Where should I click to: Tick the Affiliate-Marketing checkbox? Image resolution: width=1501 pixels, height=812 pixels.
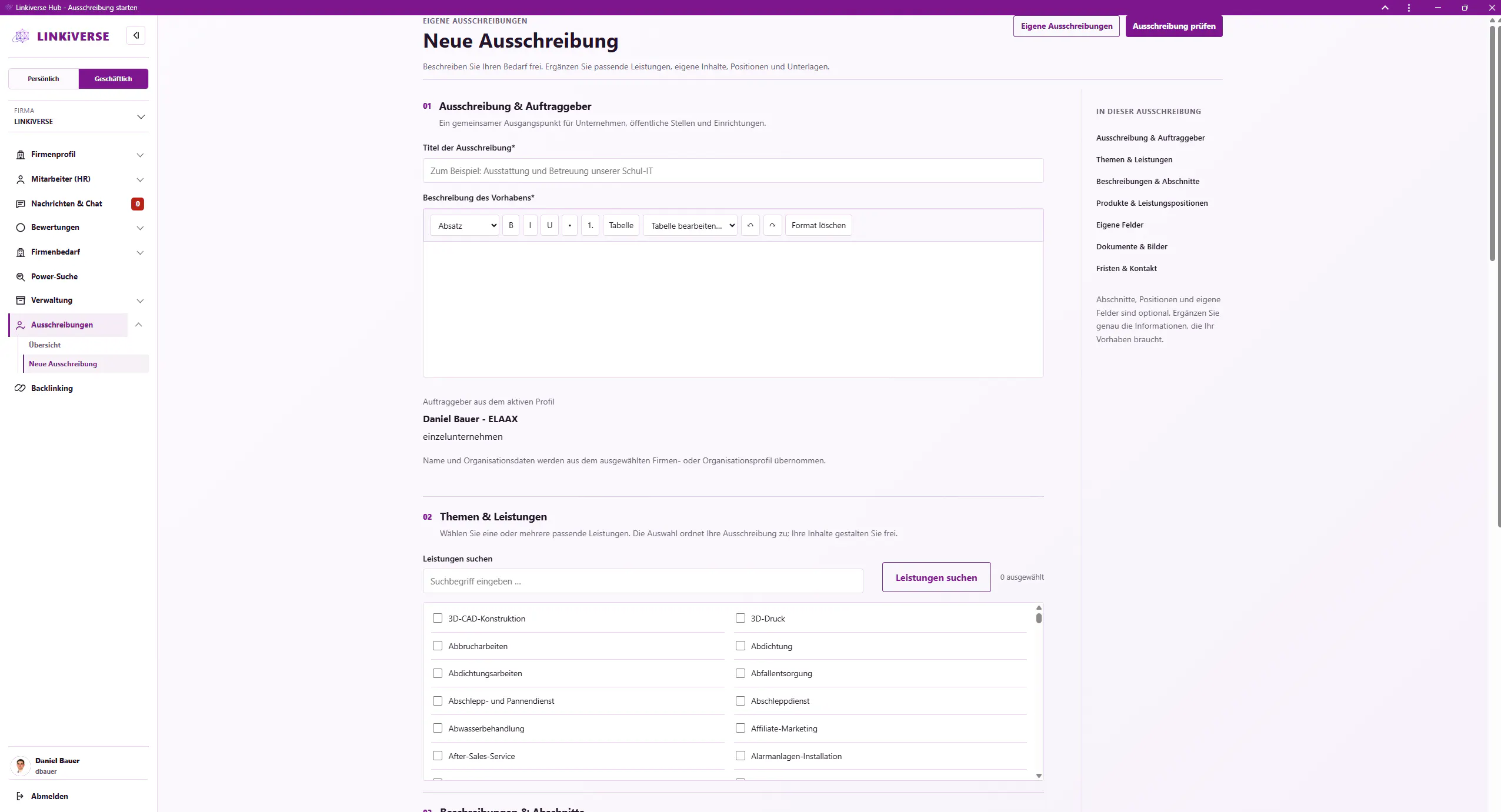coord(741,728)
